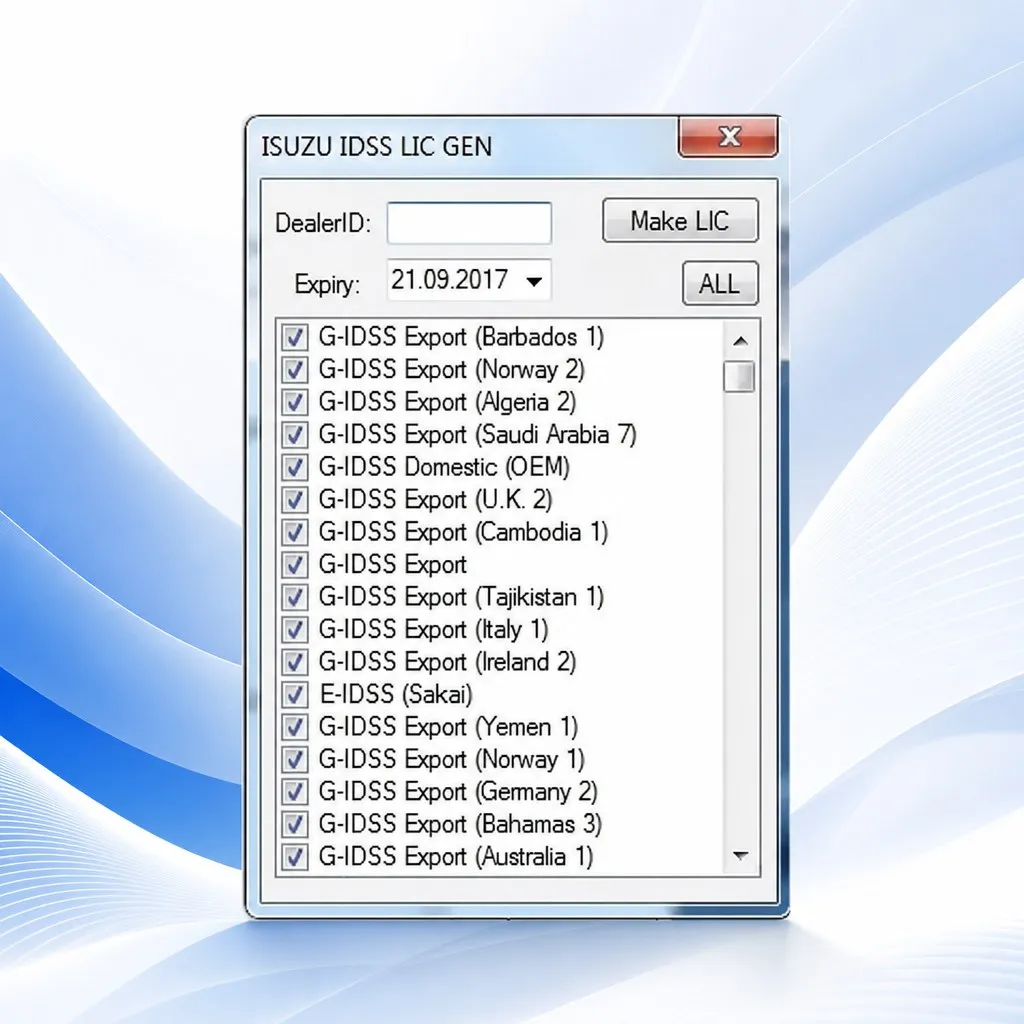Toggle E-IDSS (Sakai) checkbox
Image resolution: width=1024 pixels, height=1024 pixels.
point(294,695)
